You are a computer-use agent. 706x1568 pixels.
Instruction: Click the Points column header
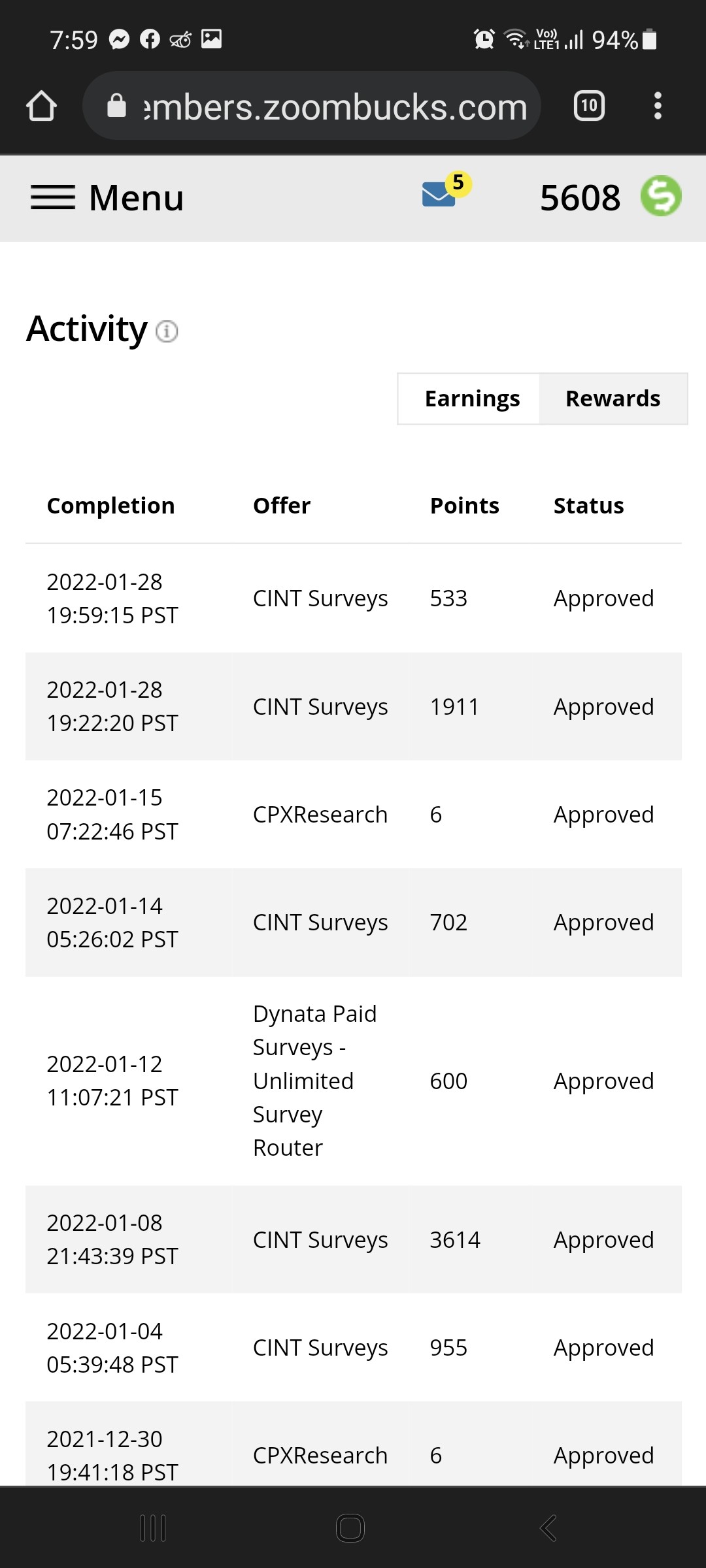pos(464,506)
